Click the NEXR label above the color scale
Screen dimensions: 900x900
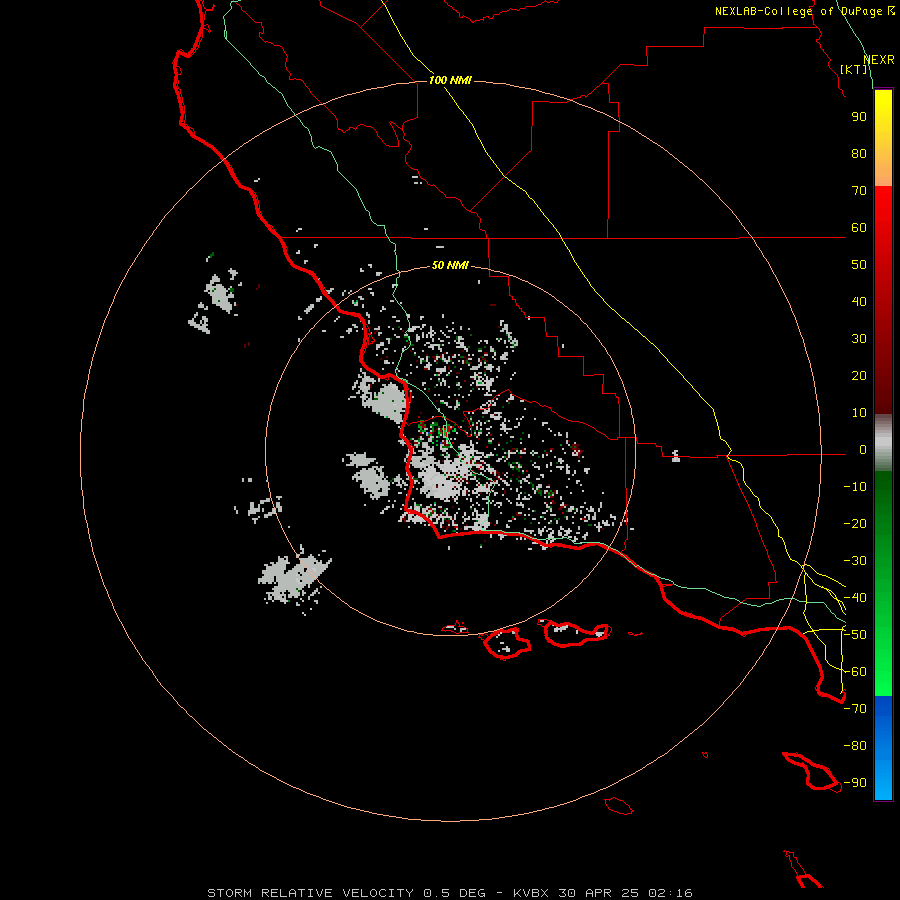pos(879,60)
